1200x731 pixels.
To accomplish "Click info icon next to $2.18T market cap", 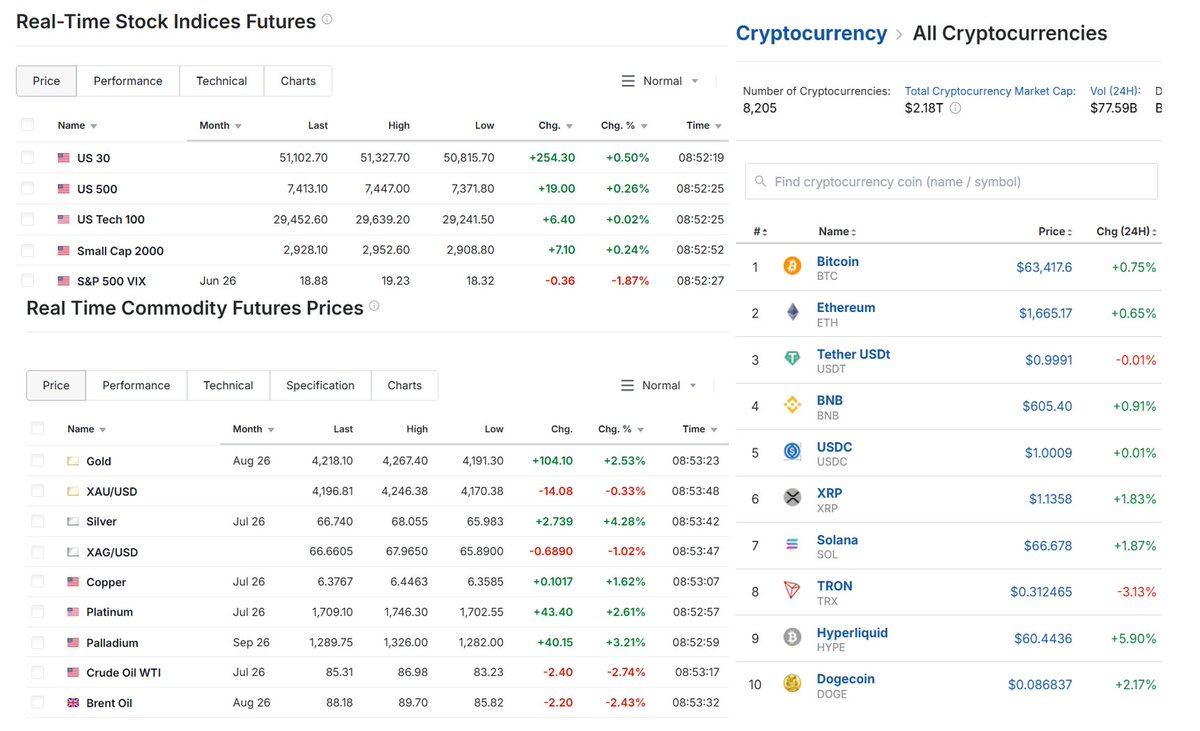I will pyautogui.click(x=955, y=108).
